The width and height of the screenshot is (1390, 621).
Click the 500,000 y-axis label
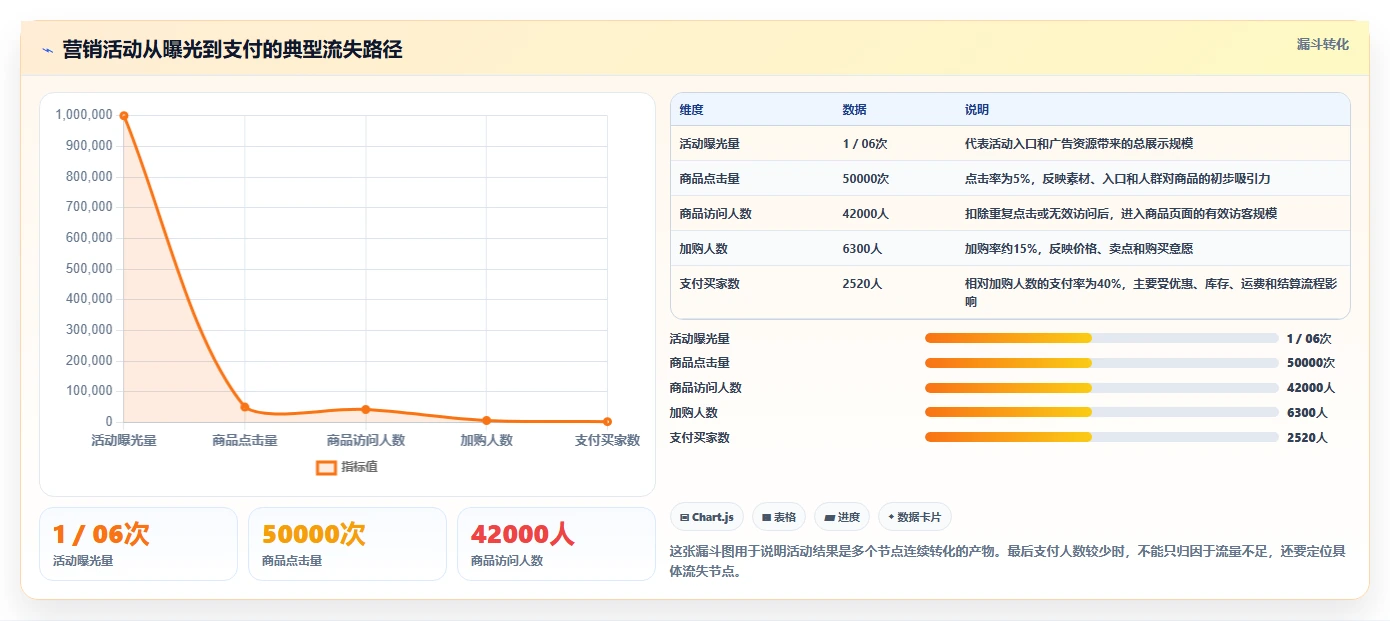pyautogui.click(x=88, y=269)
